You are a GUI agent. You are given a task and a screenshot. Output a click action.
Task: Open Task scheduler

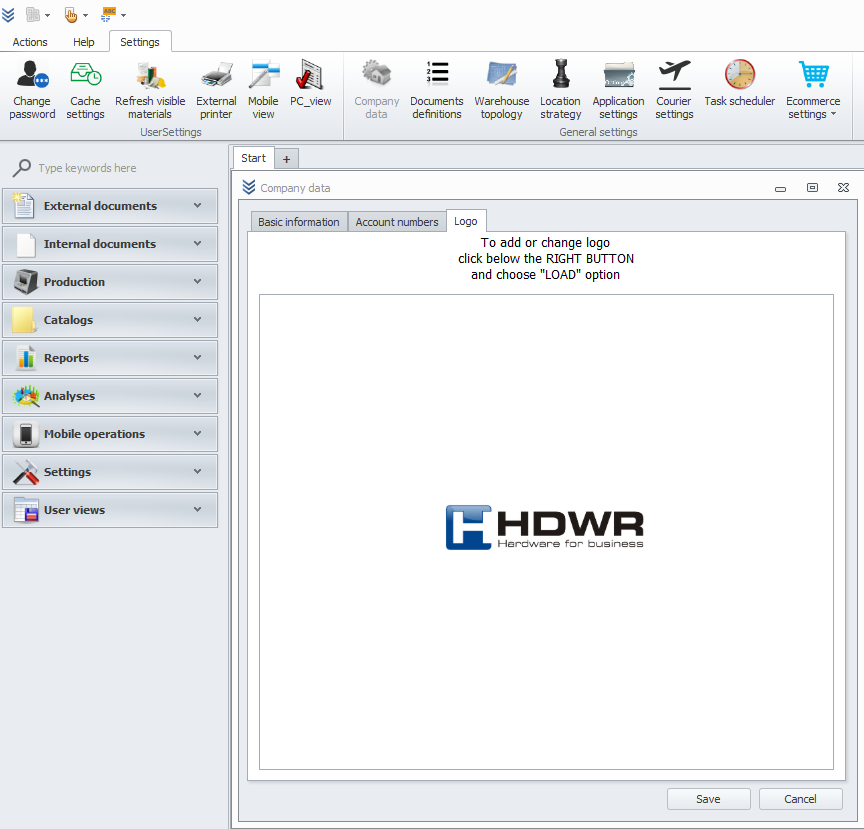739,84
